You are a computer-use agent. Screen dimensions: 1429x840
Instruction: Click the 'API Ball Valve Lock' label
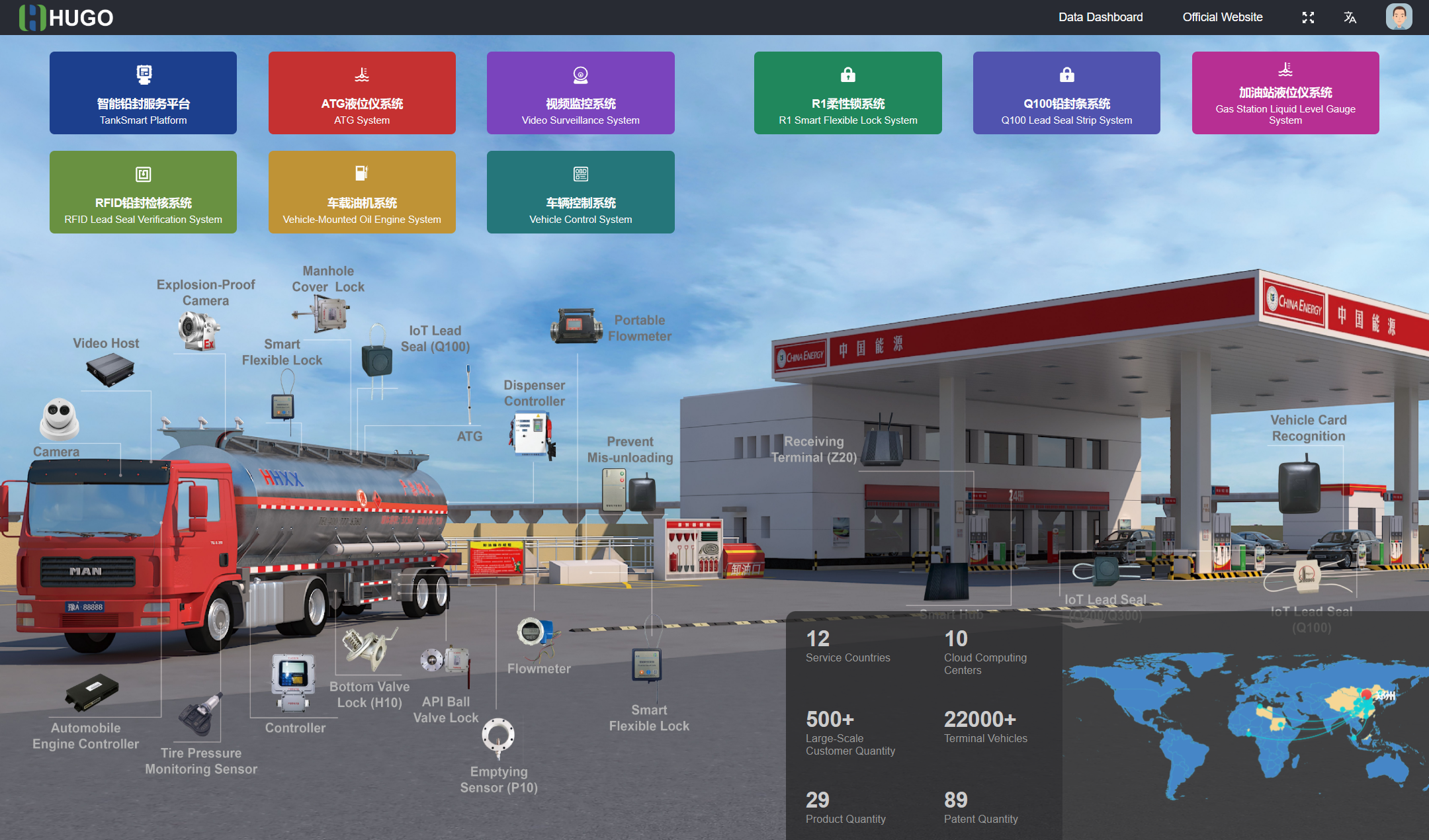[446, 710]
